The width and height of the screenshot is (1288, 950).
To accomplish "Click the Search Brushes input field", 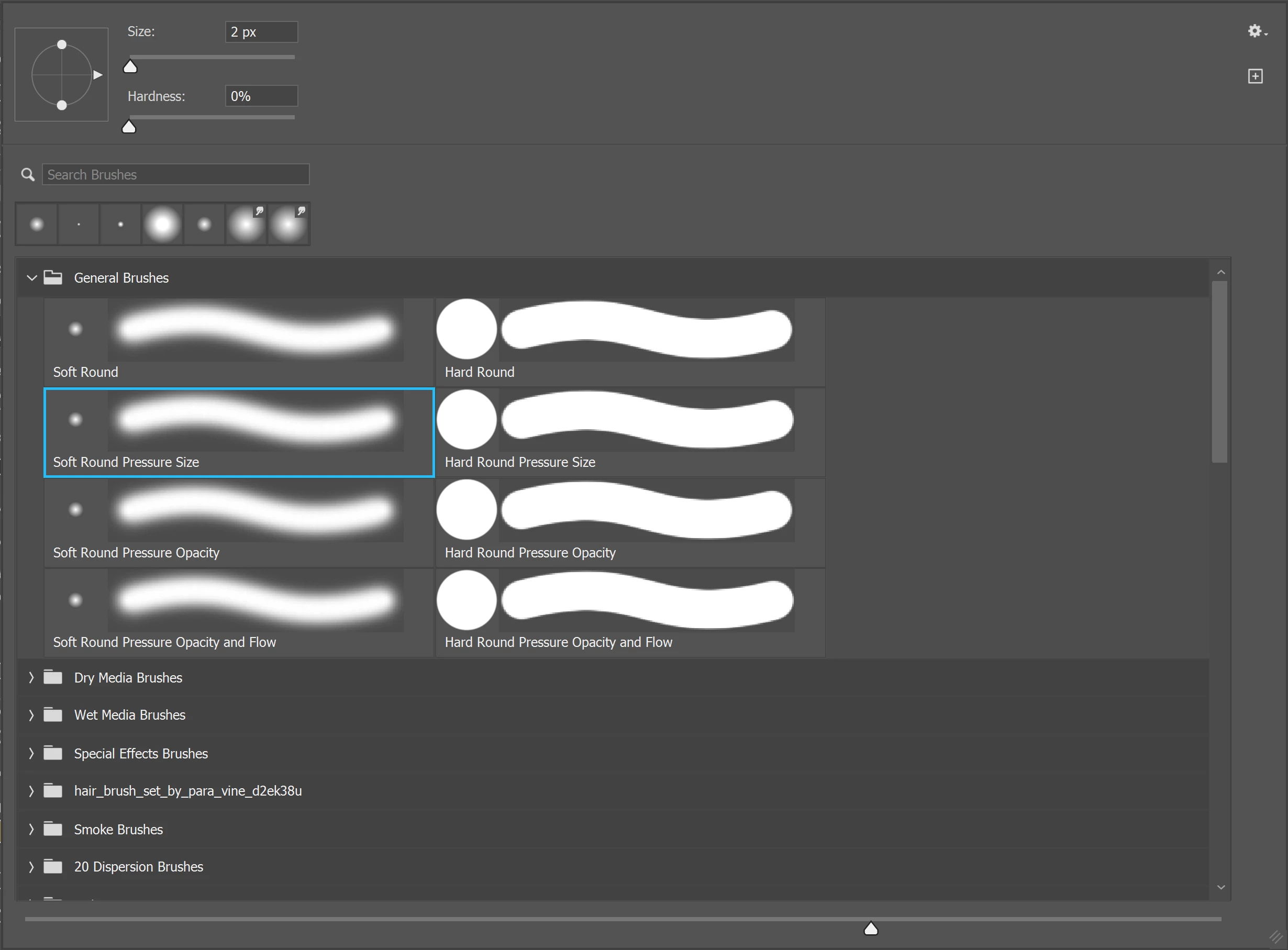I will coord(175,174).
